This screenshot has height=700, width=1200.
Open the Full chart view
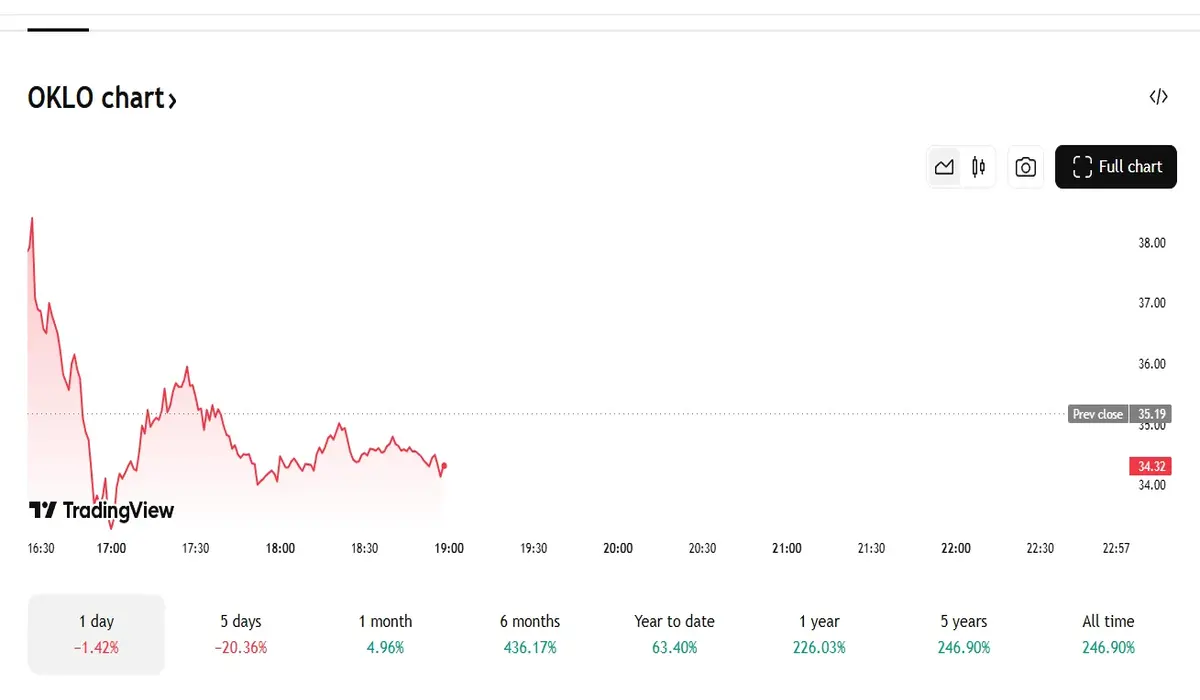(1116, 167)
